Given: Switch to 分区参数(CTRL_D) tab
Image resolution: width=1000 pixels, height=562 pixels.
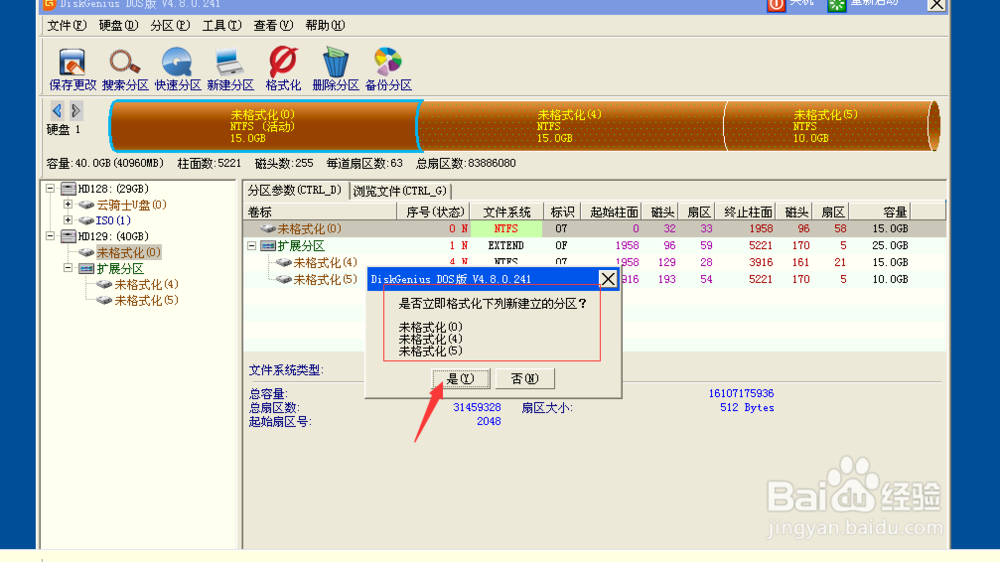Looking at the screenshot, I should click(295, 190).
